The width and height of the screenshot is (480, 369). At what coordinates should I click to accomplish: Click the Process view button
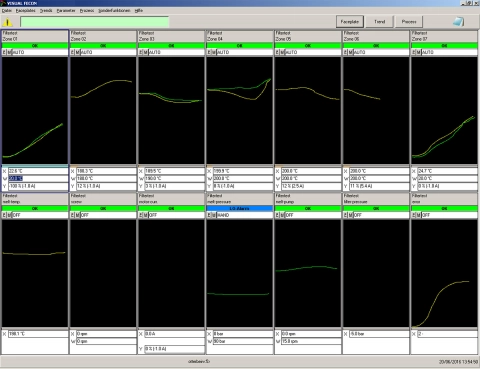point(409,22)
